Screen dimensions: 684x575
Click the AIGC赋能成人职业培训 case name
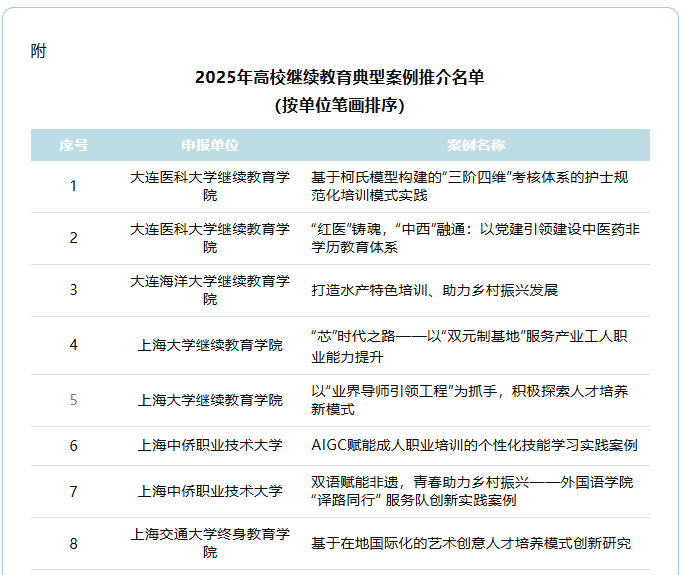point(474,445)
